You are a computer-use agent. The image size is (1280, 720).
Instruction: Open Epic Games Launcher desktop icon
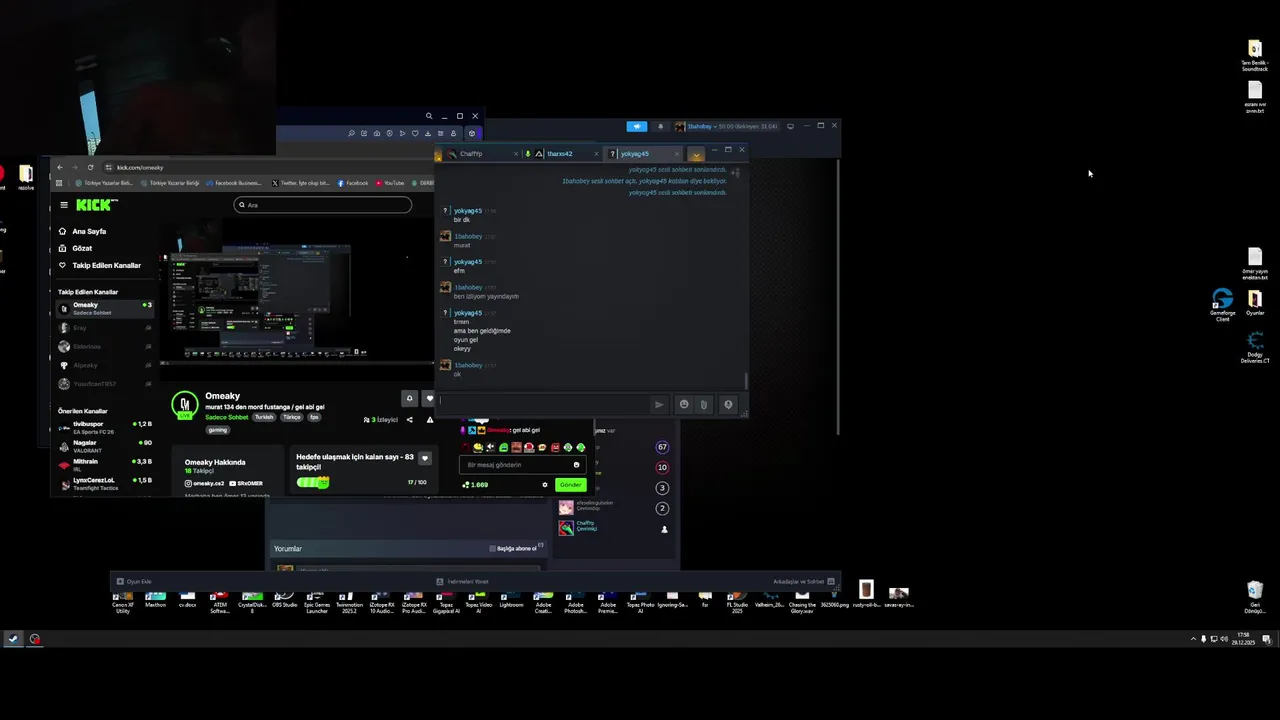coord(317,601)
